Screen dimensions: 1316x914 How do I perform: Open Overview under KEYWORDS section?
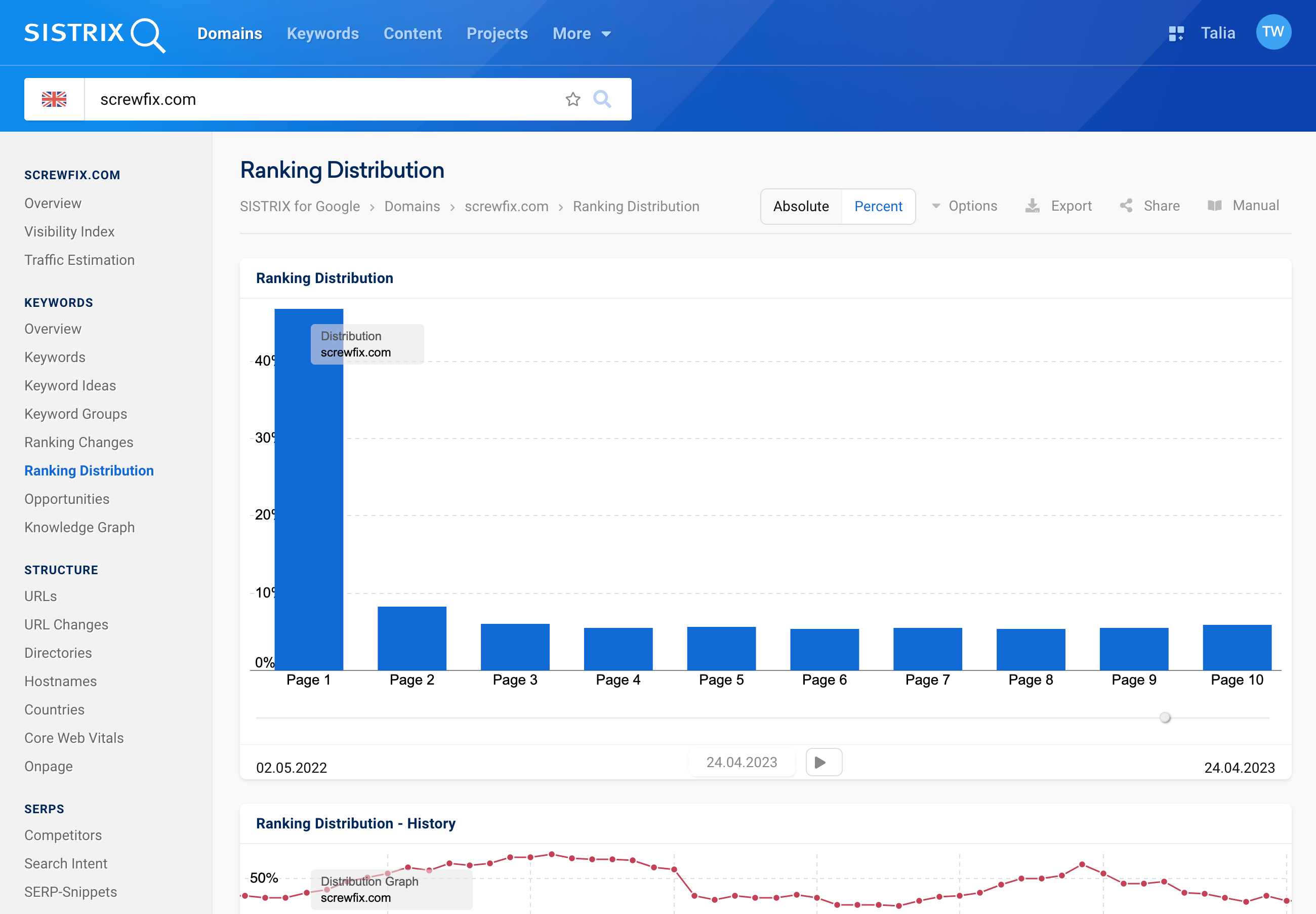[53, 329]
